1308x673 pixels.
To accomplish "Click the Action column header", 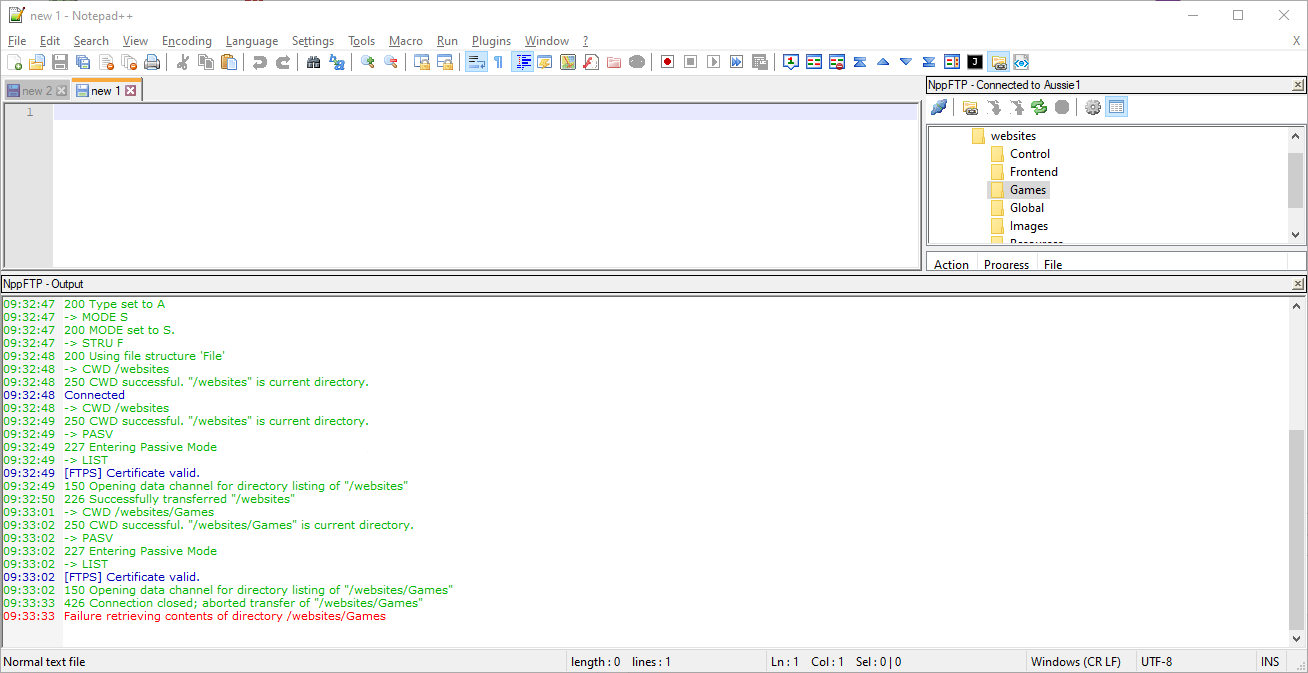I will pyautogui.click(x=951, y=264).
